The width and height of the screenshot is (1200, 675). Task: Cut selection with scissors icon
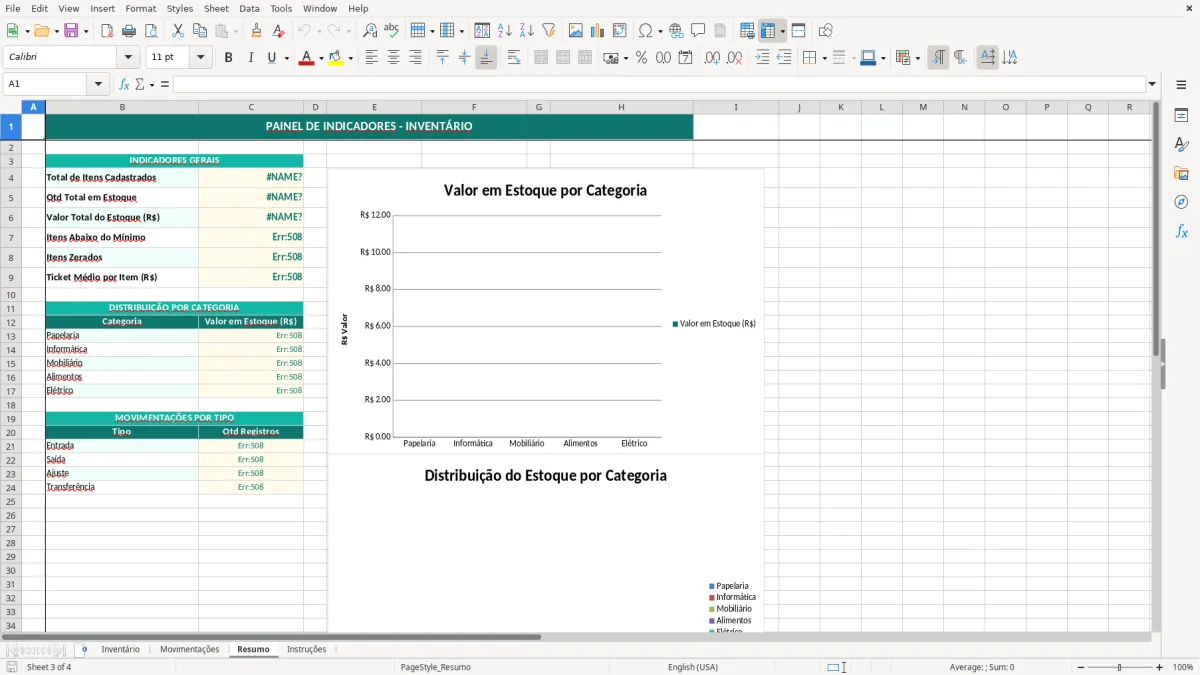coord(178,31)
